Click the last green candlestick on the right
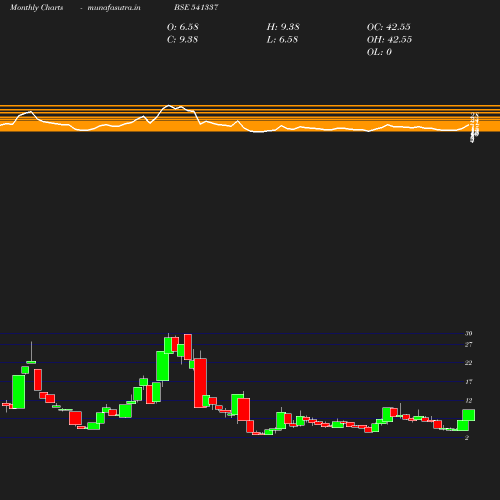500x500 pixels. pyautogui.click(x=469, y=415)
